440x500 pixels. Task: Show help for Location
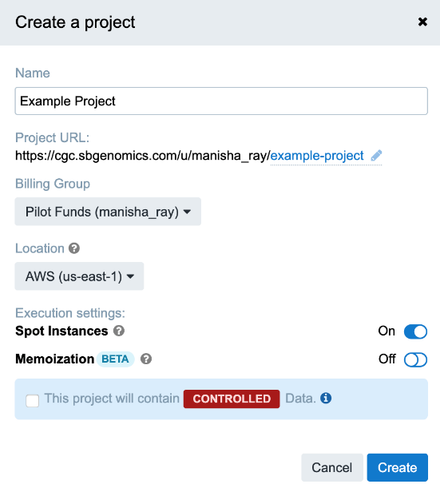(74, 248)
